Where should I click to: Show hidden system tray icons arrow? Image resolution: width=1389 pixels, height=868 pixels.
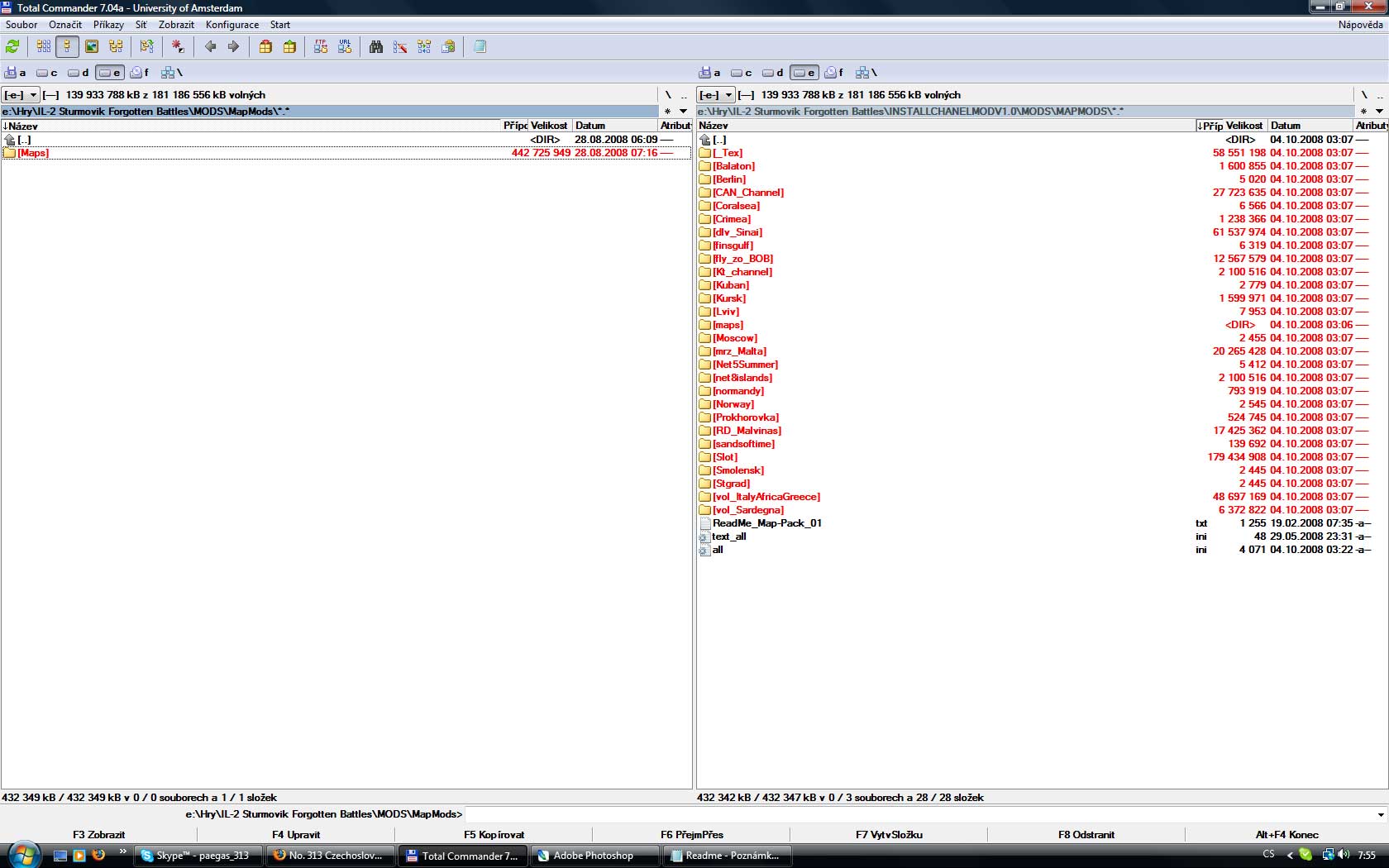click(1290, 856)
